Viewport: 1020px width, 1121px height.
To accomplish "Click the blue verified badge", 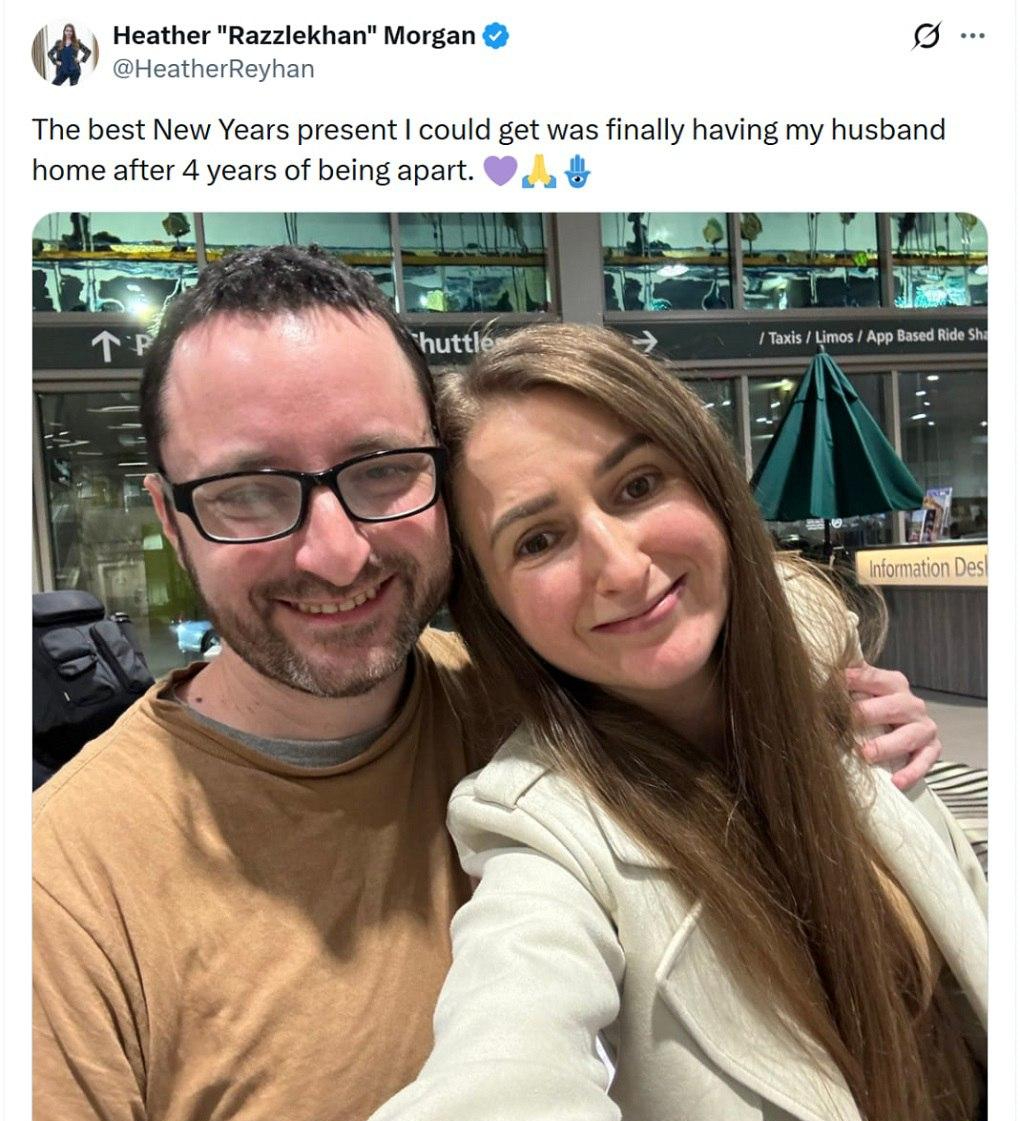I will [x=496, y=36].
